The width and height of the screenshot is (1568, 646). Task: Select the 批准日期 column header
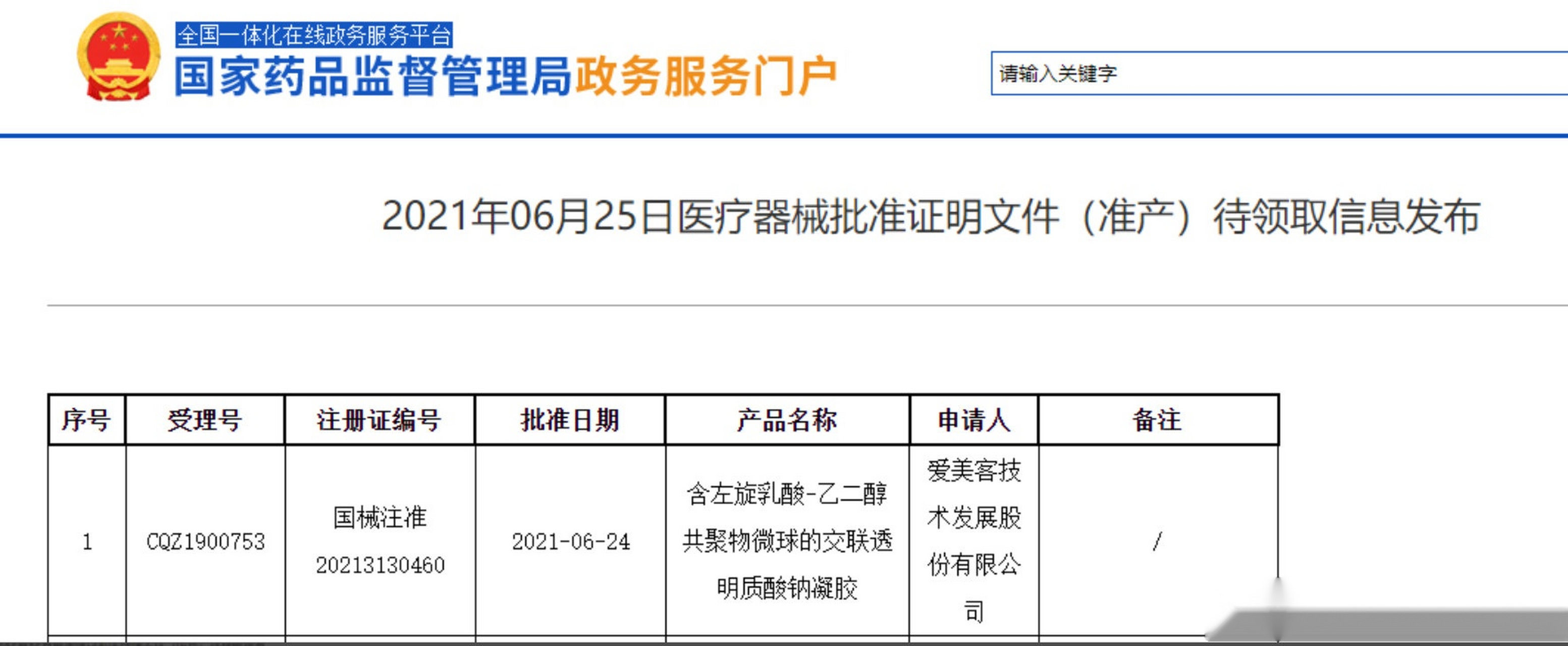coord(570,420)
